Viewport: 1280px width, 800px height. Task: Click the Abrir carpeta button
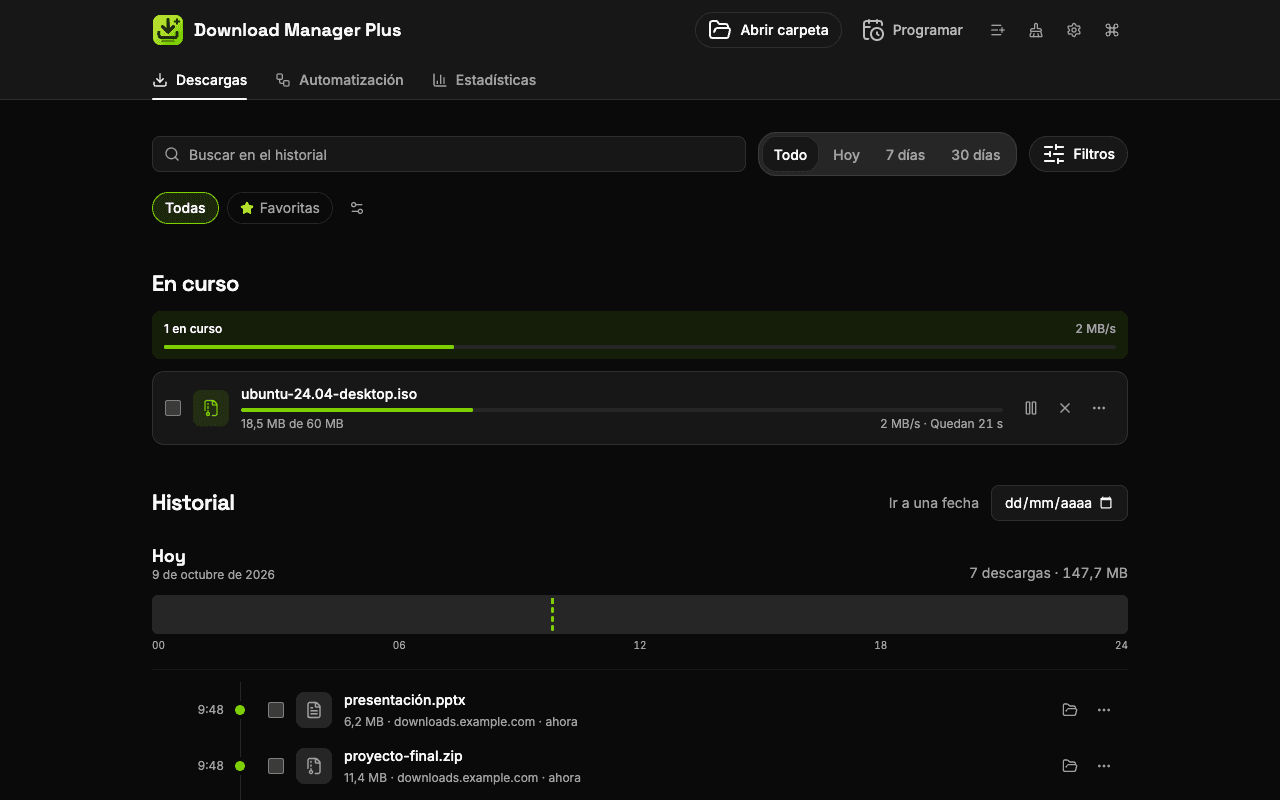[x=768, y=30]
